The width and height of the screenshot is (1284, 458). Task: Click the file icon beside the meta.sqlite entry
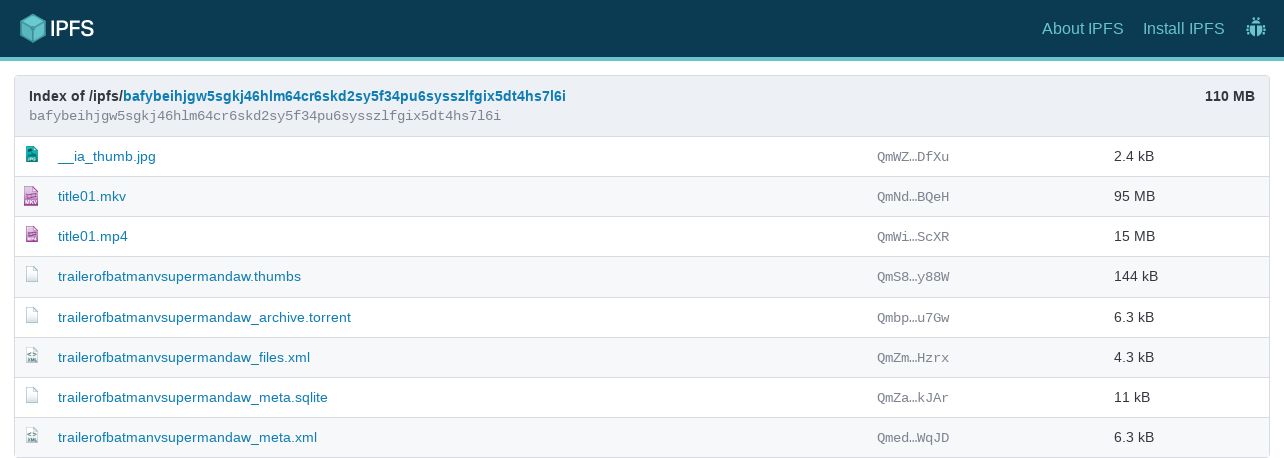pos(31,396)
